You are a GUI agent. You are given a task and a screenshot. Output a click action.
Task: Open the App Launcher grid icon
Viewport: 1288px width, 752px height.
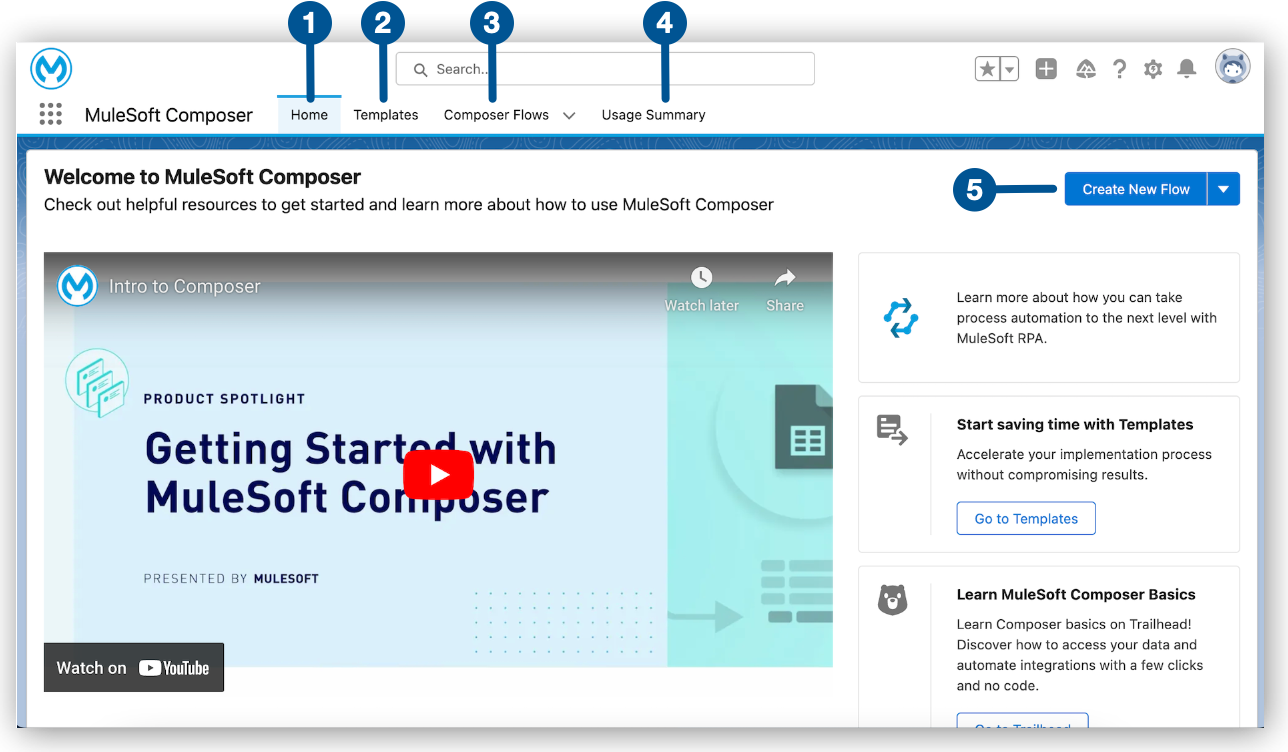coord(50,114)
